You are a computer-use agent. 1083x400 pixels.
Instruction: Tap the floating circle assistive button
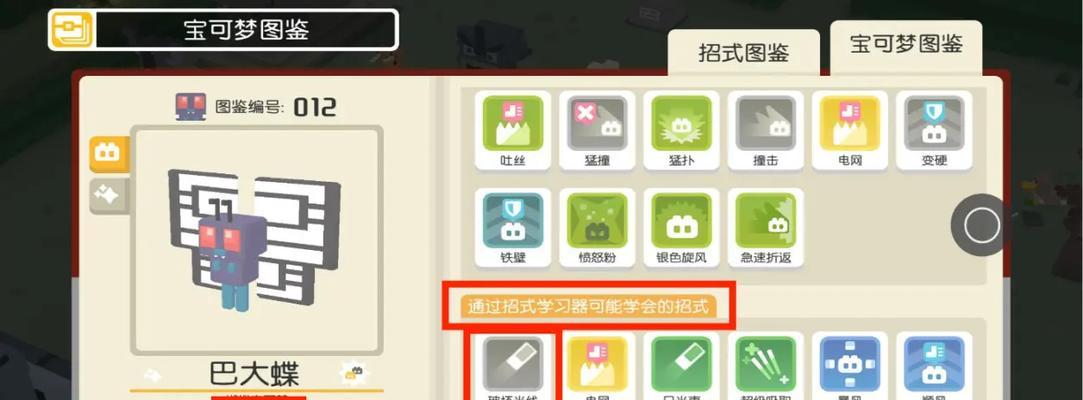981,225
